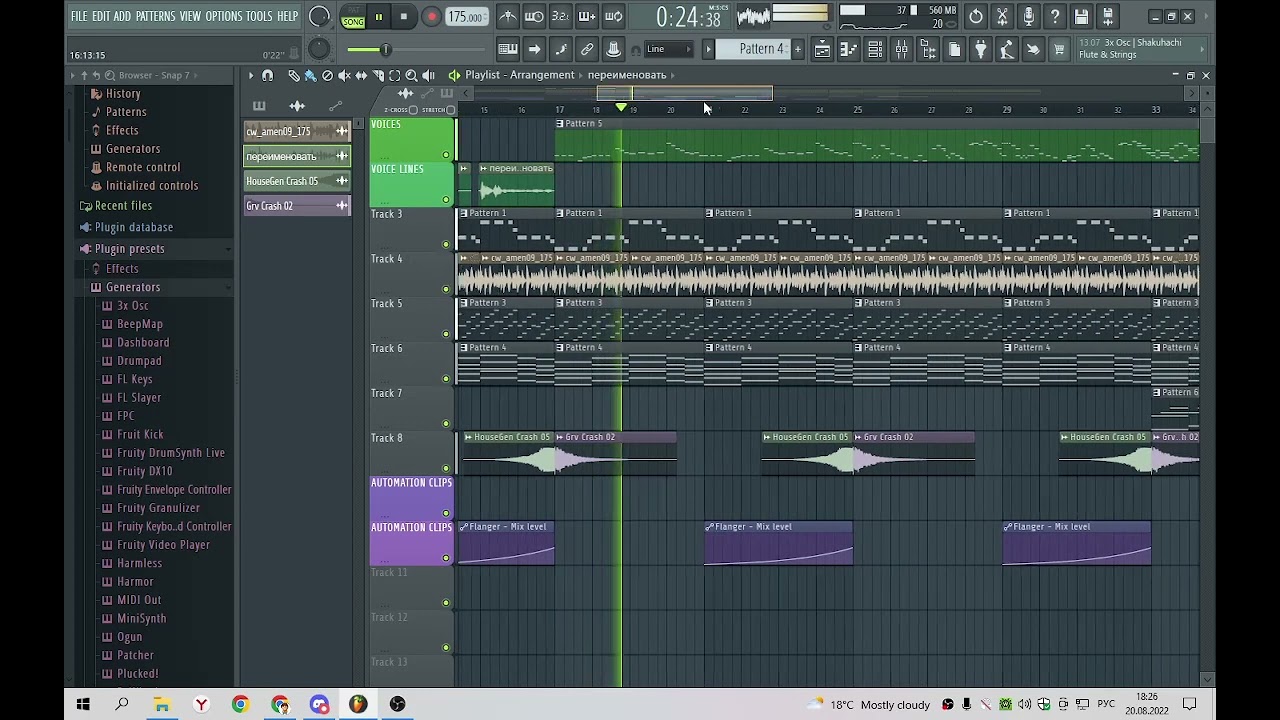Image resolution: width=1280 pixels, height=720 pixels.
Task: Expand the Plugin database folder
Action: [134, 228]
